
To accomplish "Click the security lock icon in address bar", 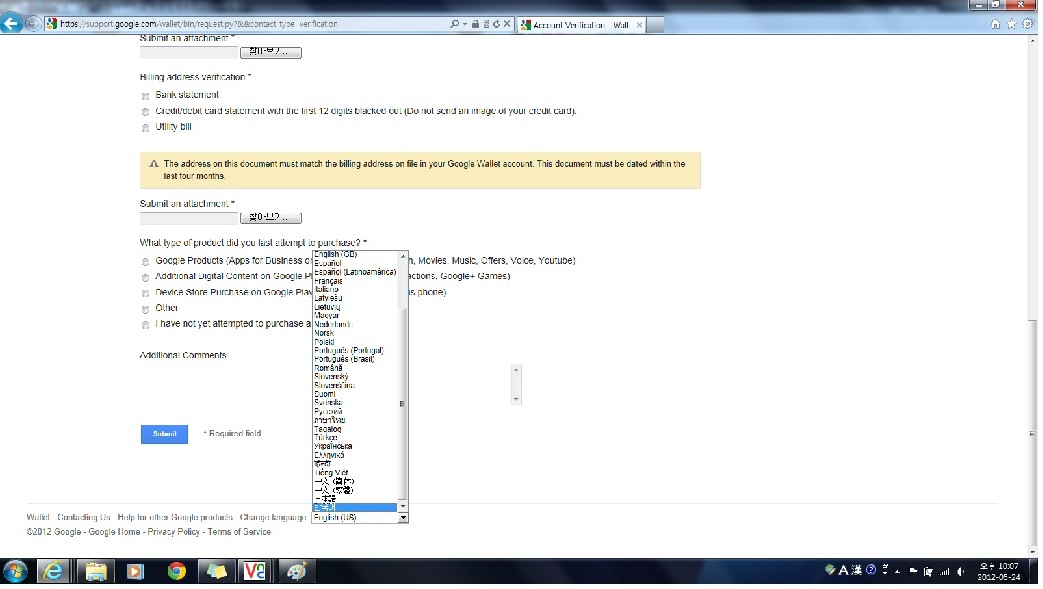I will (x=475, y=24).
